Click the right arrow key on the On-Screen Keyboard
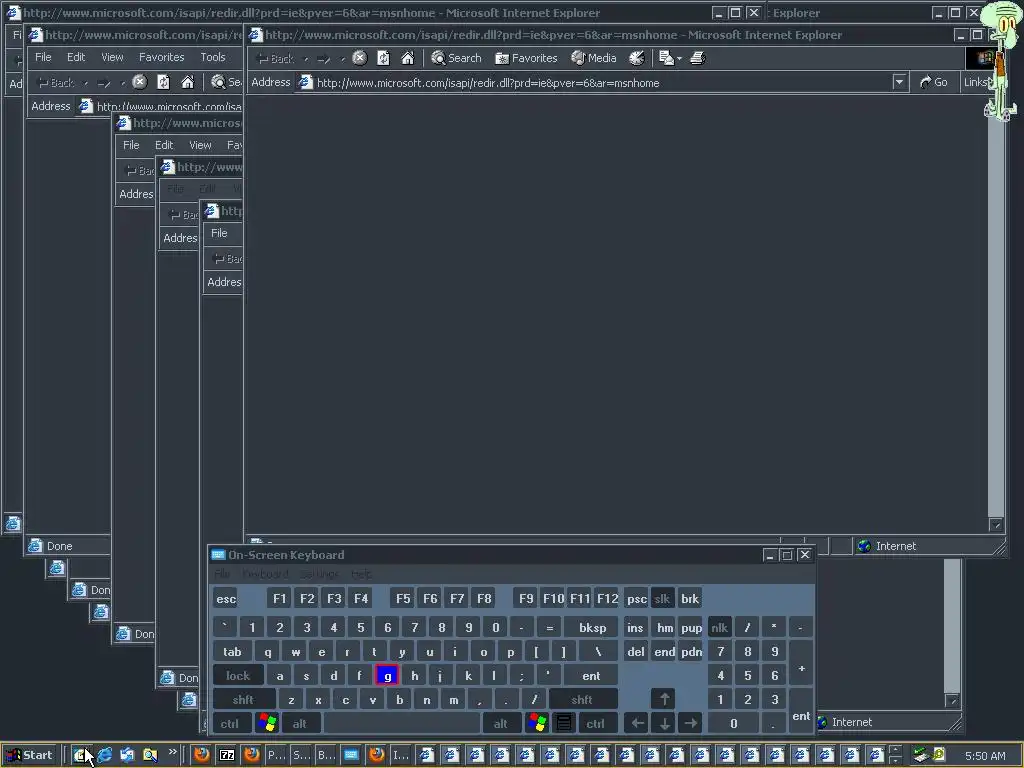 690,724
